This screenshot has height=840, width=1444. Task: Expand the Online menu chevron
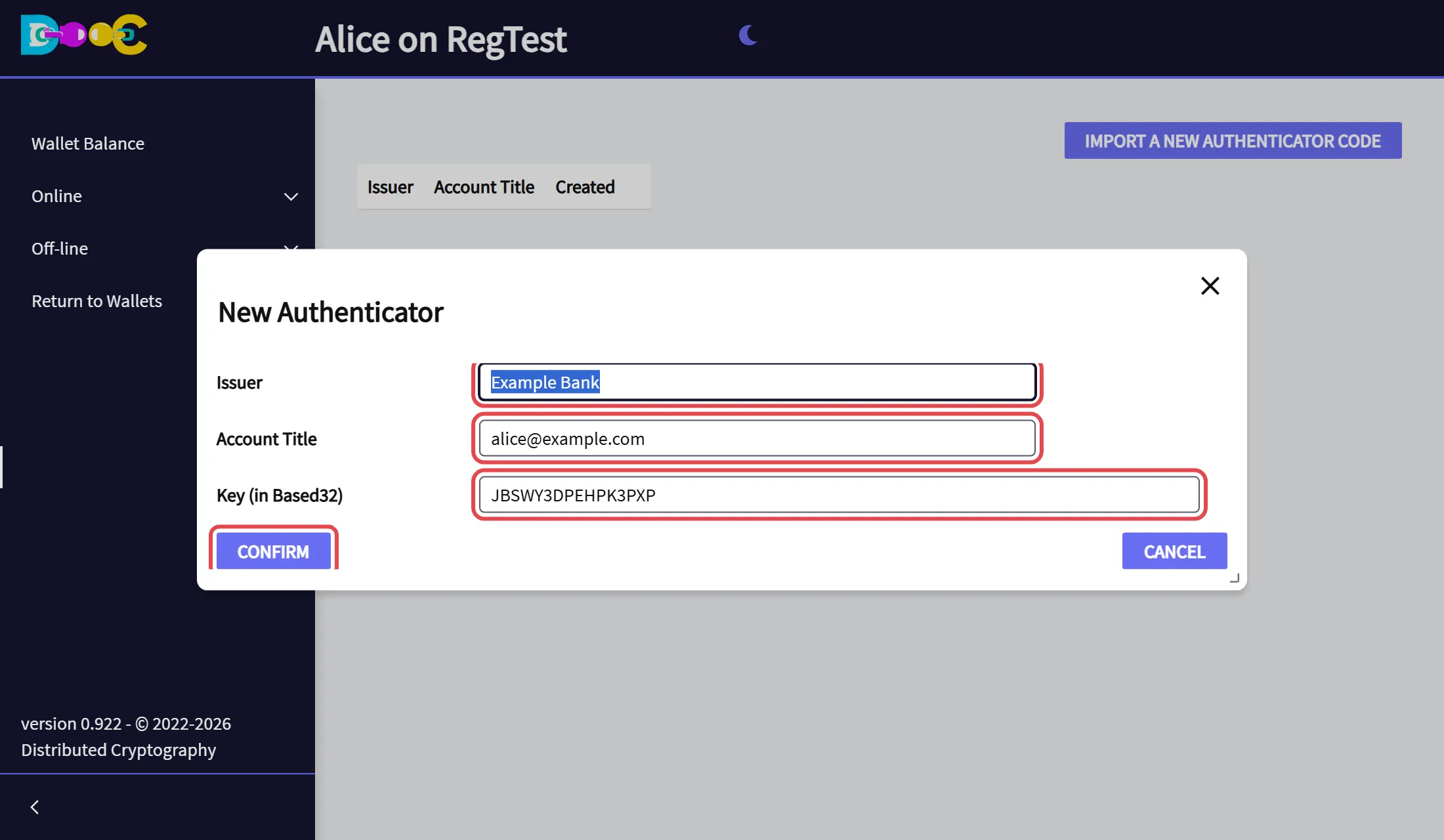pyautogui.click(x=291, y=197)
